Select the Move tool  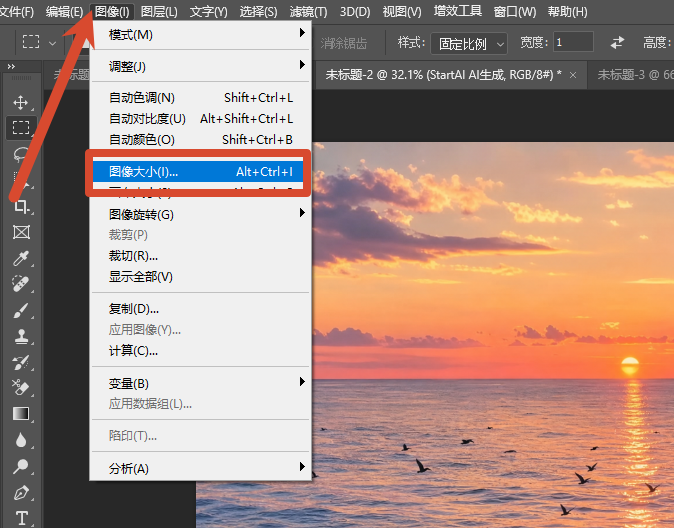pyautogui.click(x=21, y=102)
